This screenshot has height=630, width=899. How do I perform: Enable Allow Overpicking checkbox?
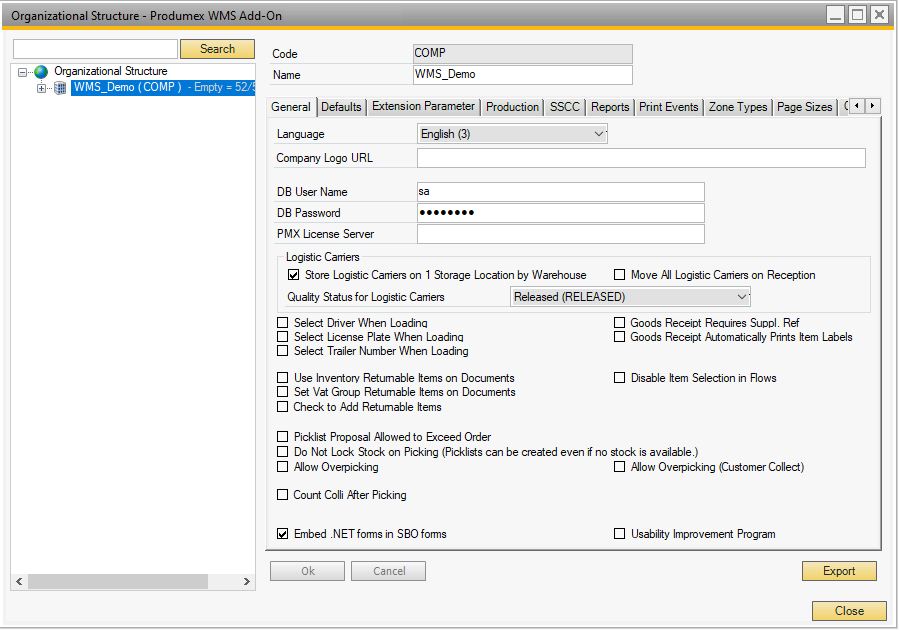[283, 467]
